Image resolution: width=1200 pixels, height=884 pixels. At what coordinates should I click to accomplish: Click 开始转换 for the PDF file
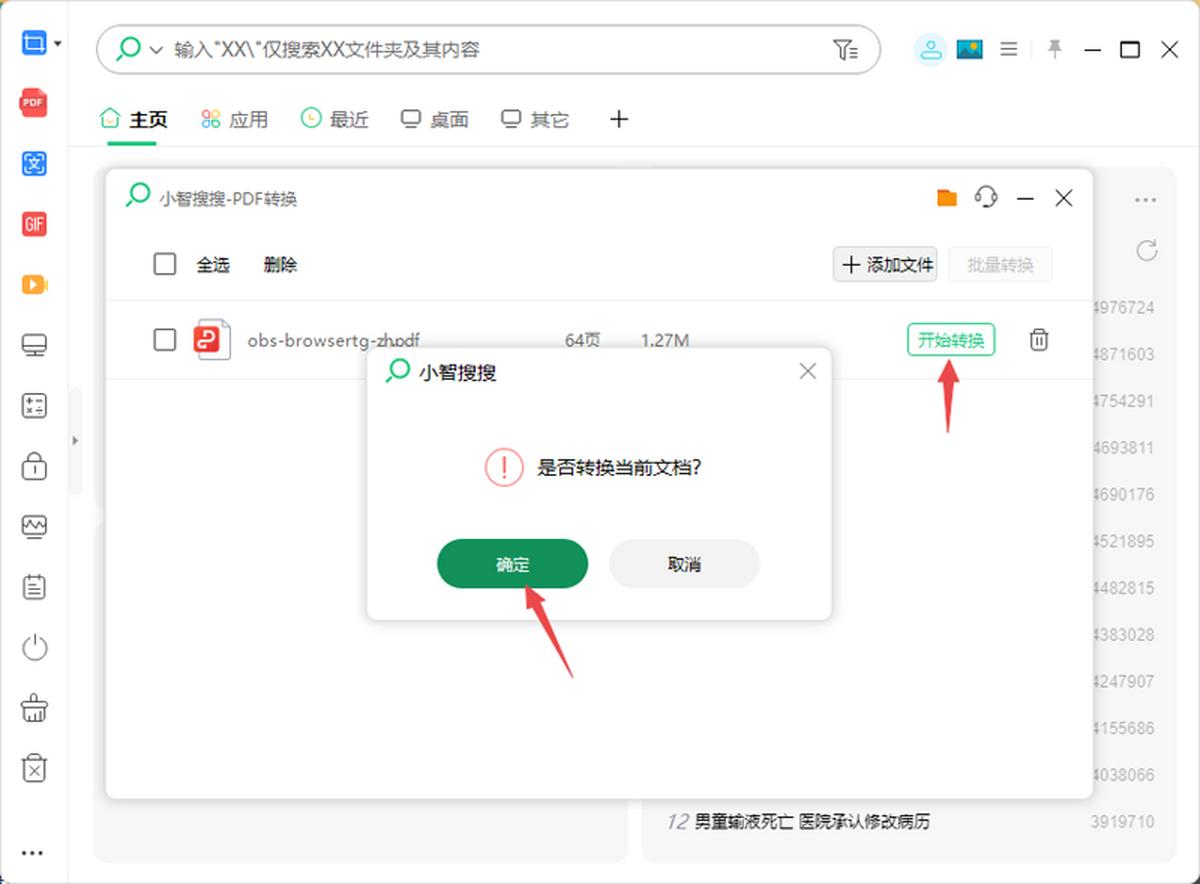coord(951,340)
